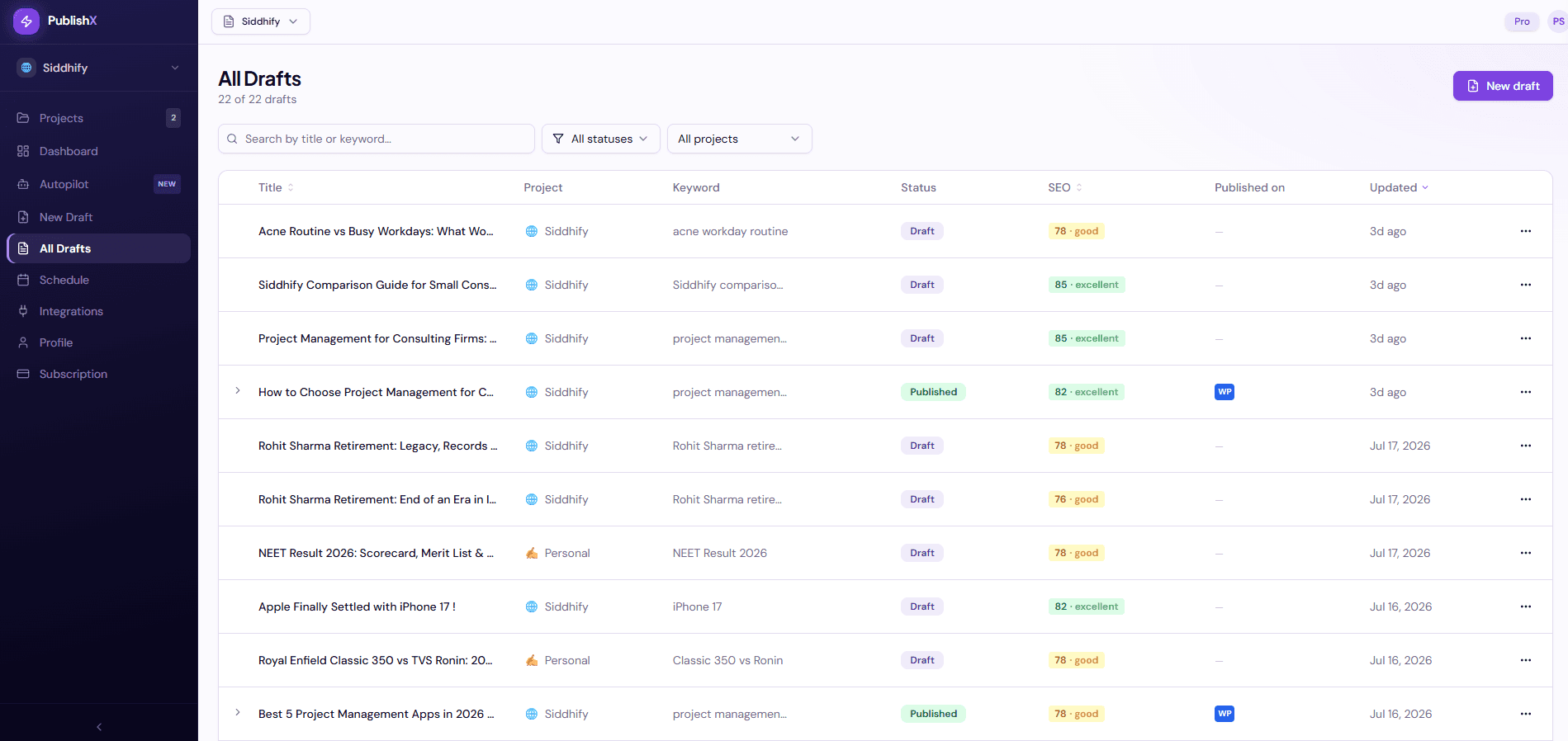The width and height of the screenshot is (1568, 741).
Task: Open the Siddhify Comparison Guide for Small Cons draft
Action: 377,285
